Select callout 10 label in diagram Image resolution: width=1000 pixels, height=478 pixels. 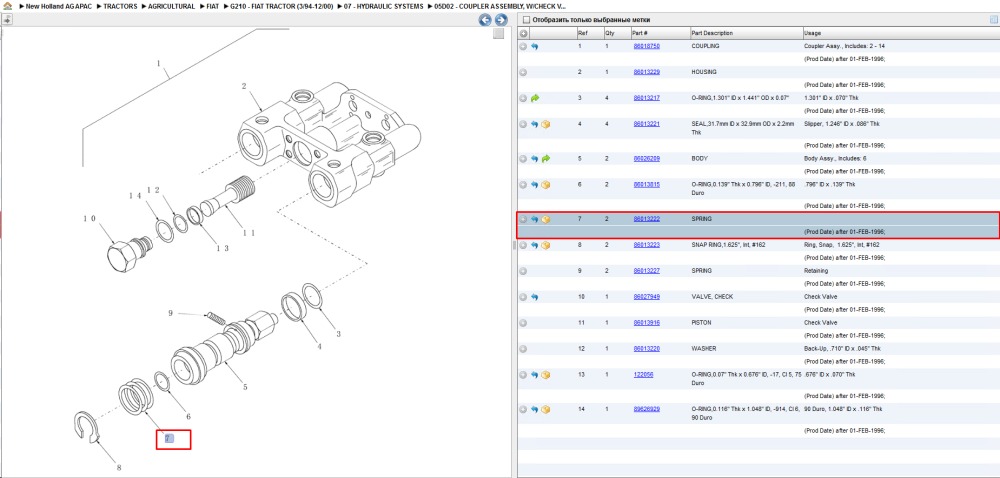(90, 219)
